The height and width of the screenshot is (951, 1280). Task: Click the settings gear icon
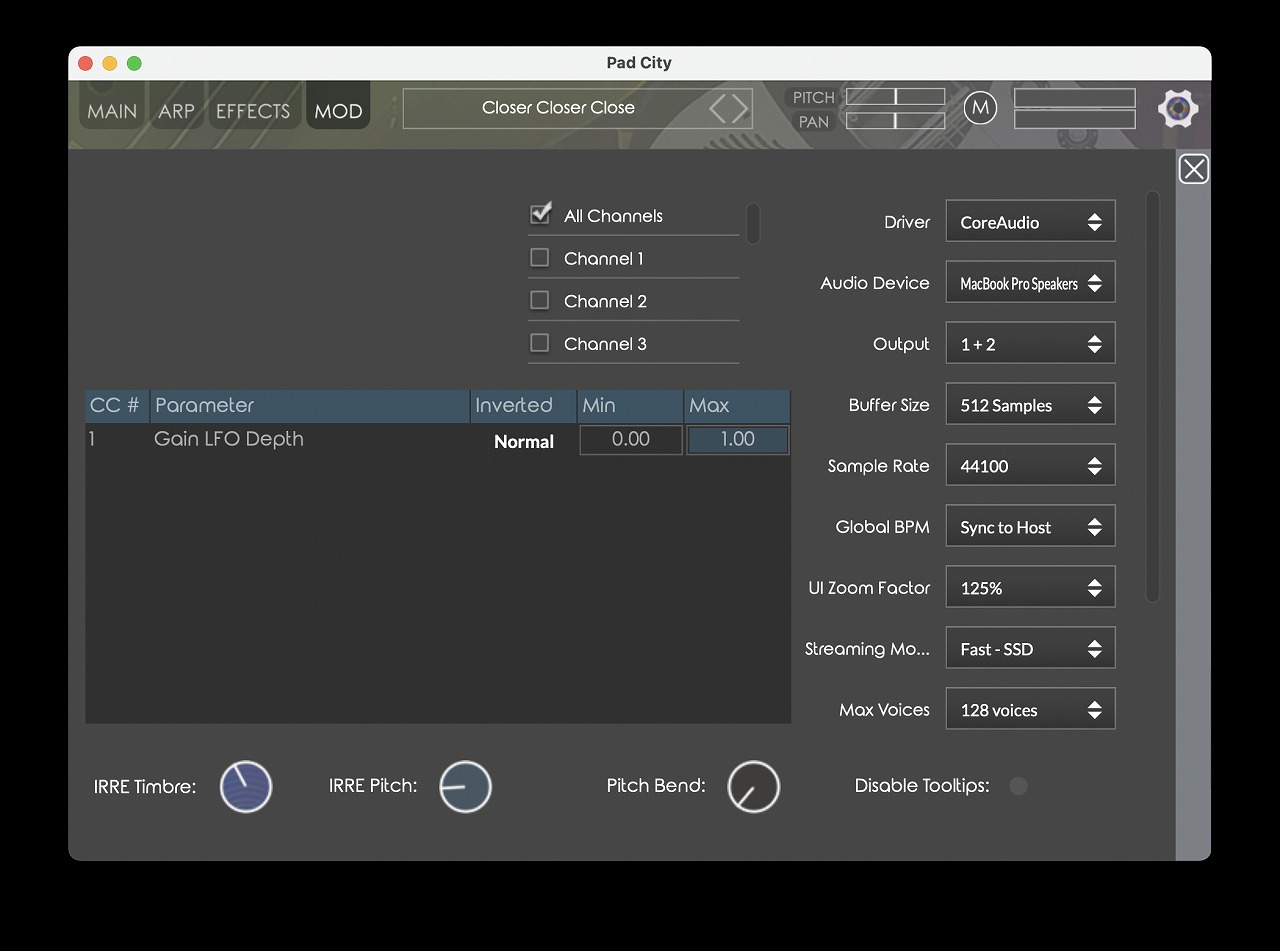[1178, 108]
